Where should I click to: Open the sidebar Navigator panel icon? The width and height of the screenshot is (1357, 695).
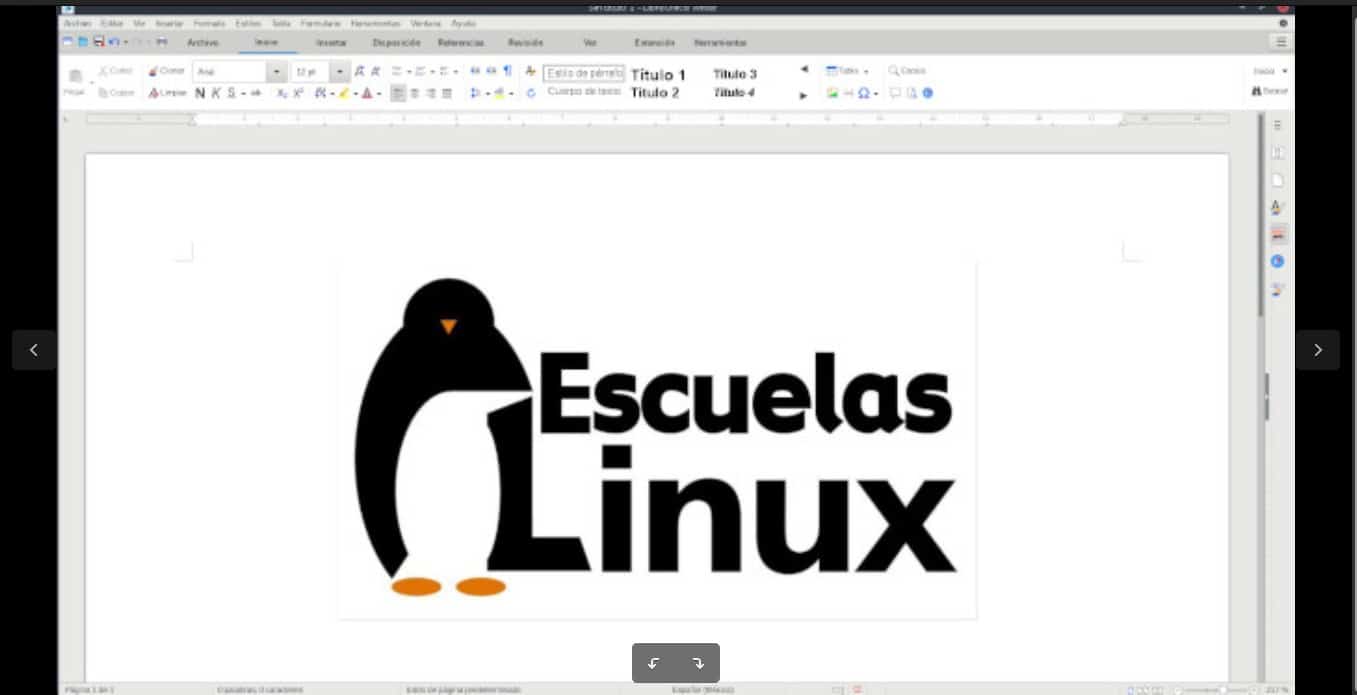(x=1277, y=261)
